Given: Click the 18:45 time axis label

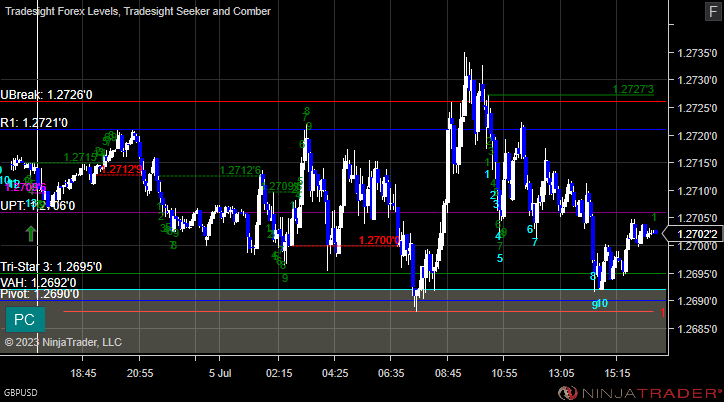Looking at the screenshot, I should click(x=83, y=373).
